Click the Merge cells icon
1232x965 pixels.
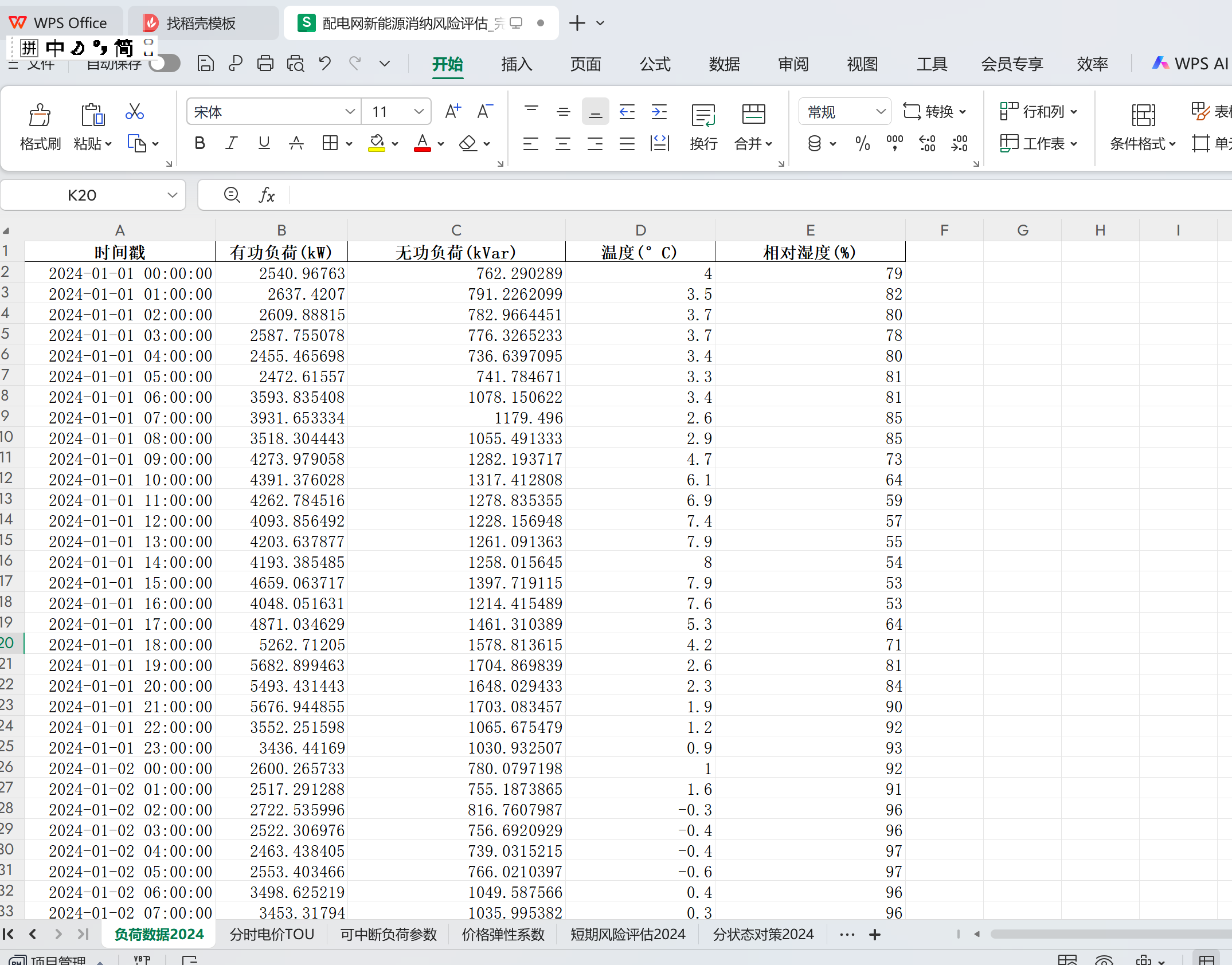(x=753, y=115)
